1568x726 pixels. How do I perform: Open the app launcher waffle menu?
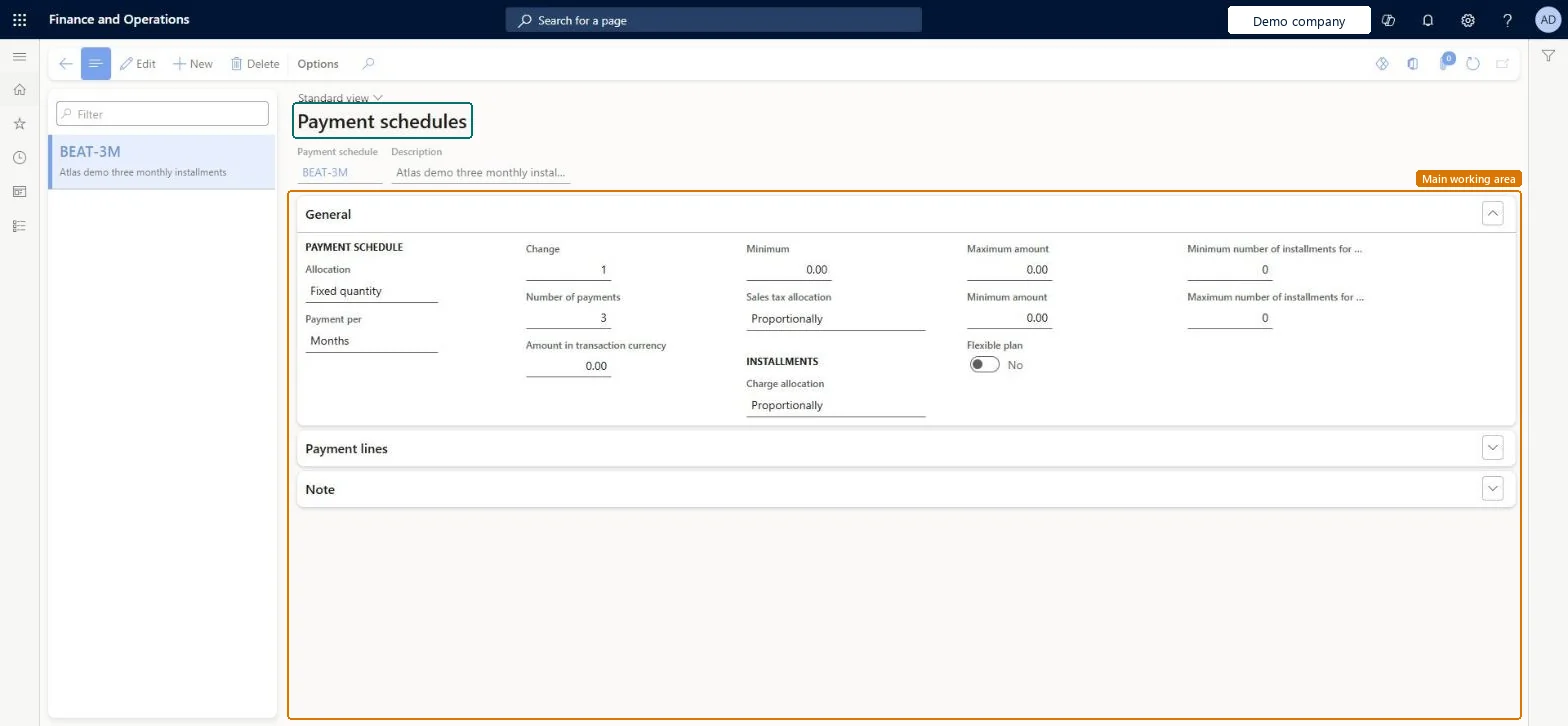coord(19,20)
